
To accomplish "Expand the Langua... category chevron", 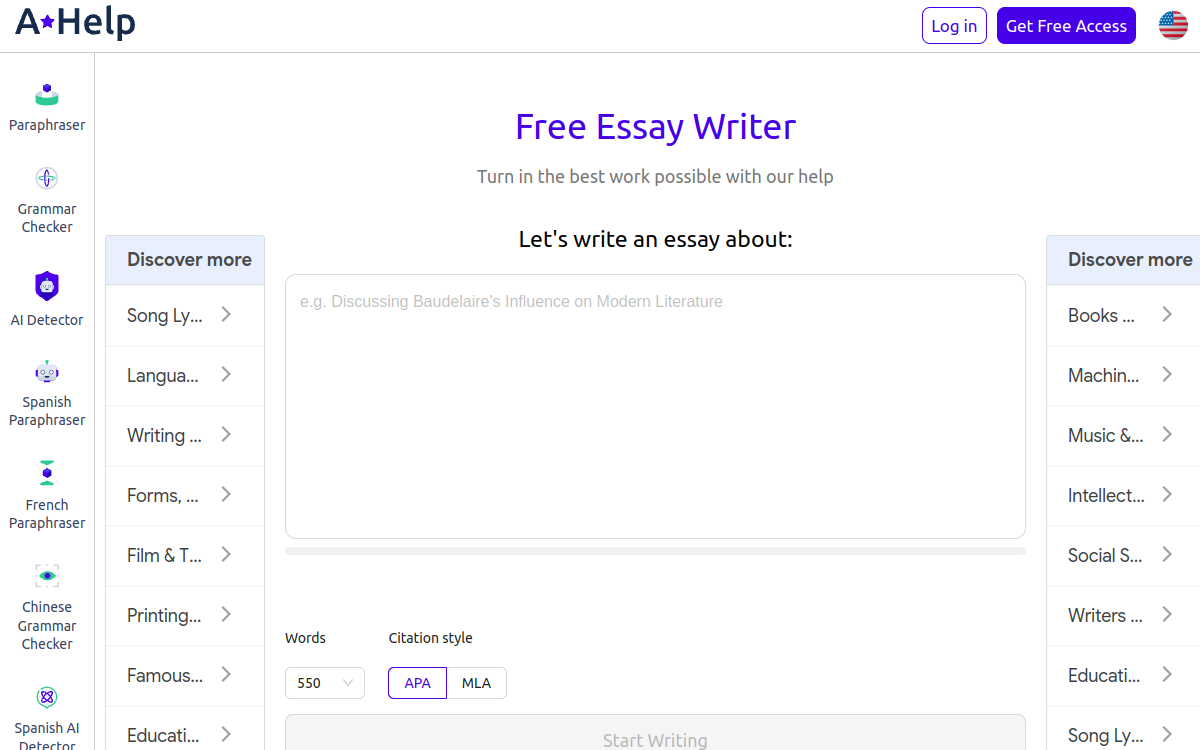I will [x=226, y=374].
